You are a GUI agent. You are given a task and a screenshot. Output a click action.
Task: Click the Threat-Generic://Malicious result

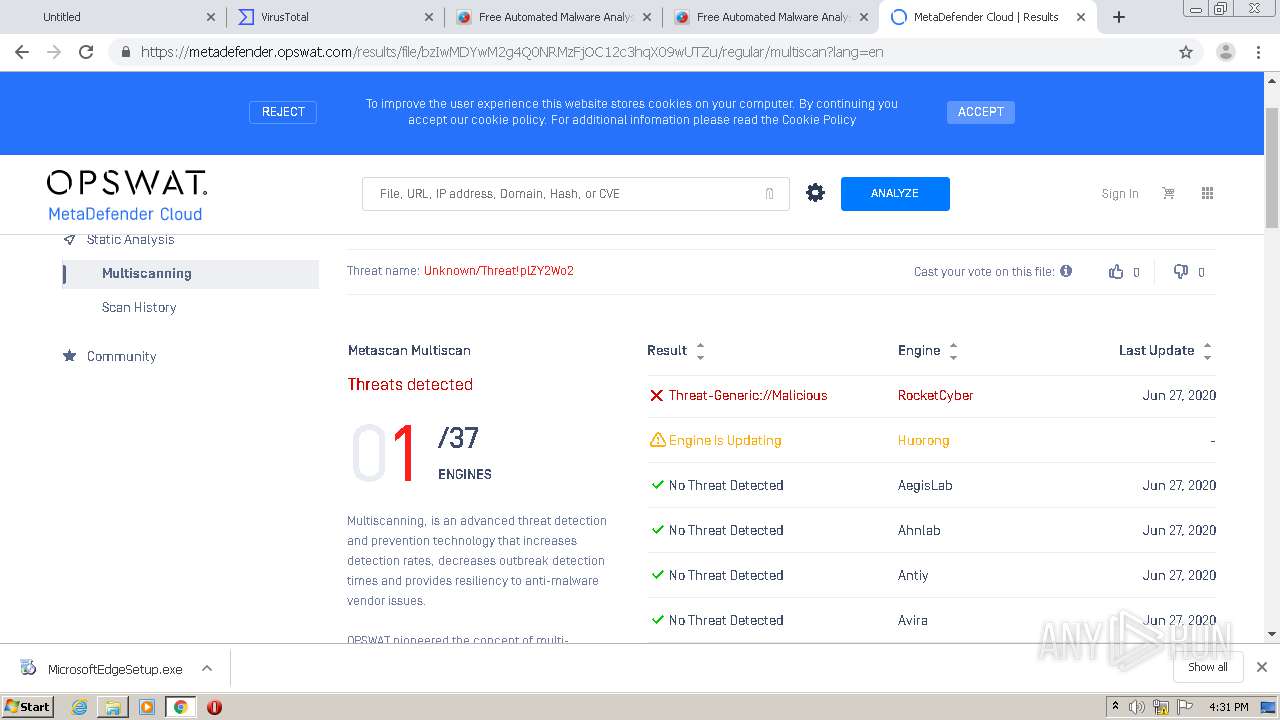(x=748, y=395)
